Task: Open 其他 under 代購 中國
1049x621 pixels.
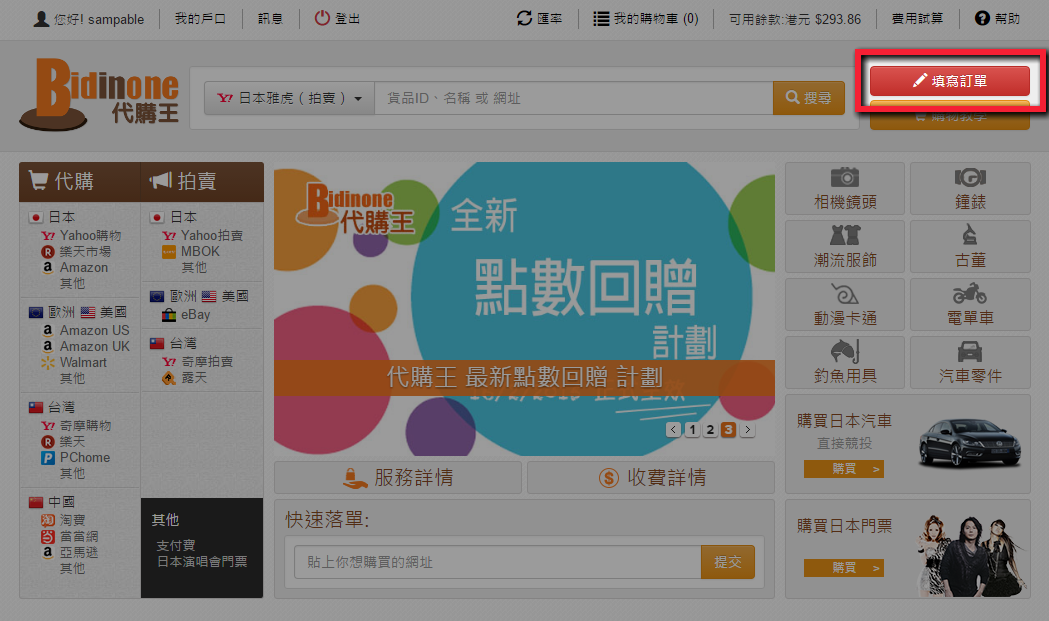Action: pos(72,569)
